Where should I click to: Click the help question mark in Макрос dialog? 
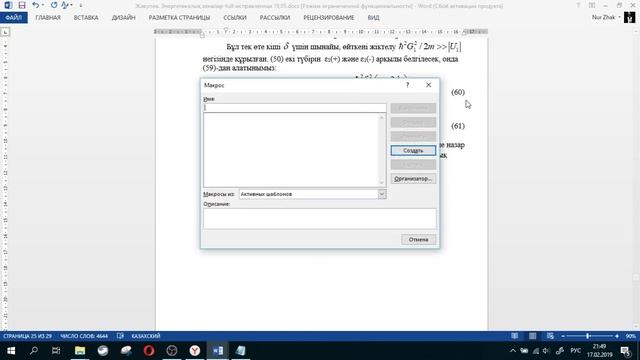(x=407, y=85)
